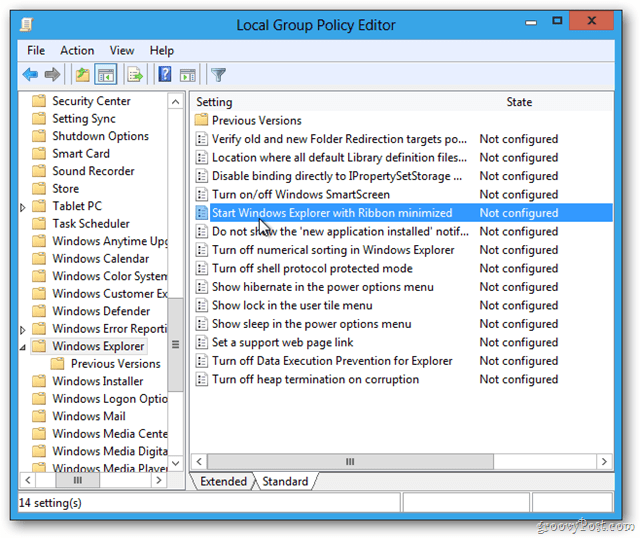Click the Group Policy Editor title bar icon
640x538 pixels.
pyautogui.click(x=27, y=25)
